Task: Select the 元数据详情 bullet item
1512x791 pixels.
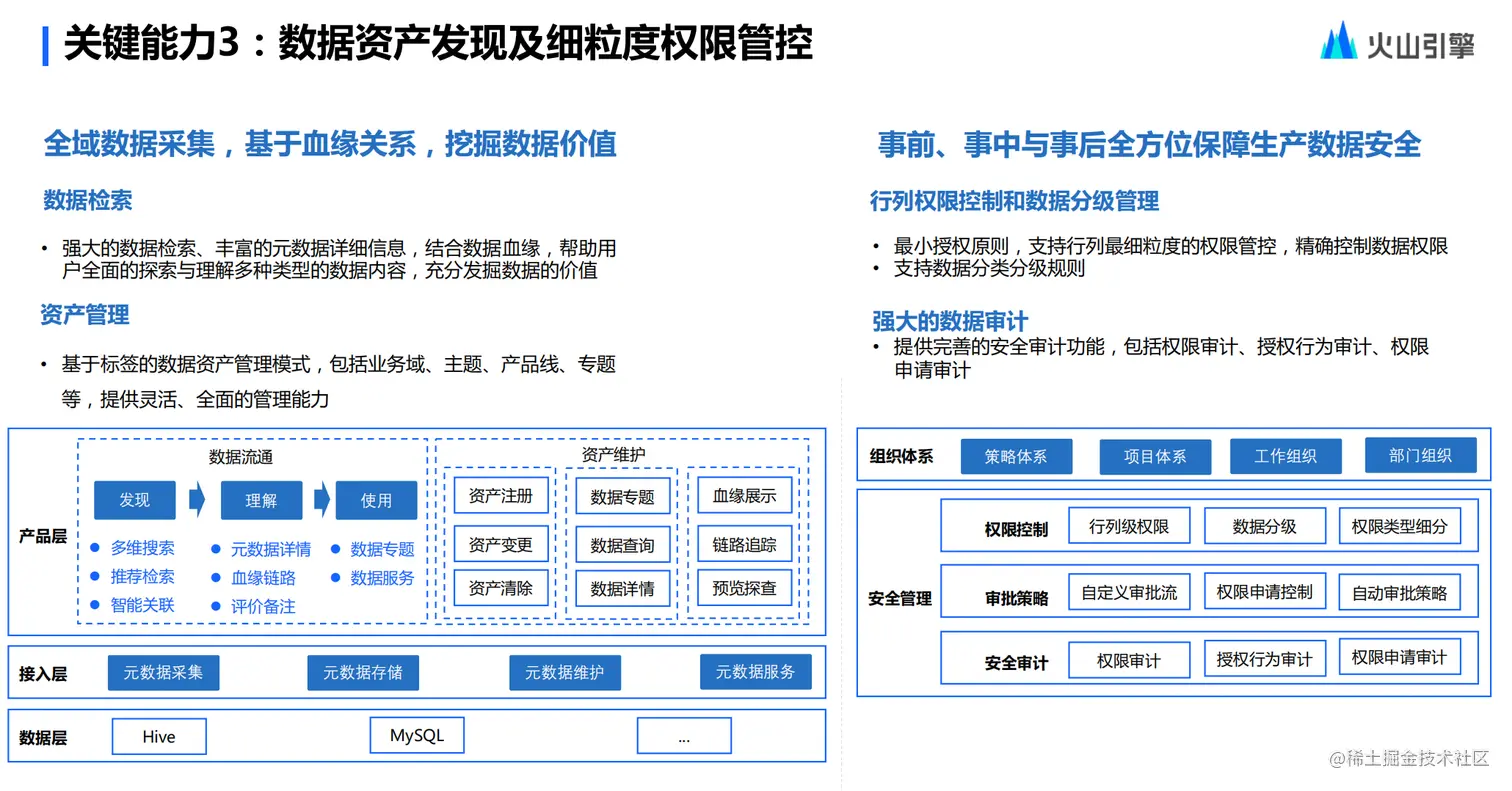Action: (x=261, y=549)
